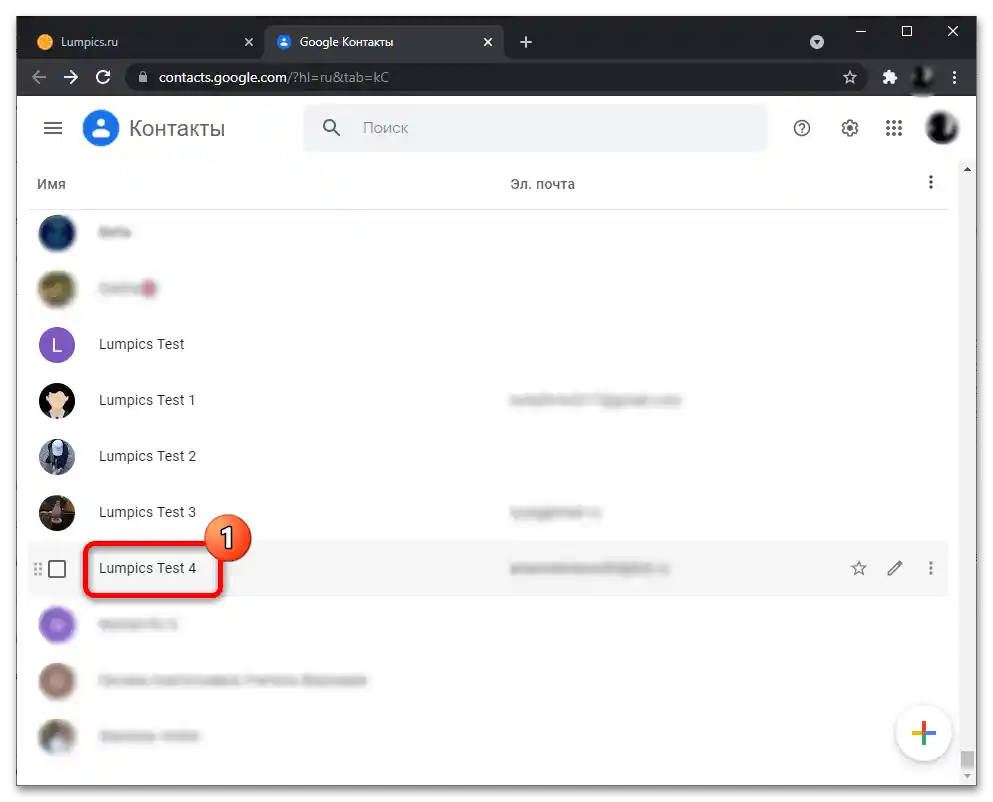Image resolution: width=993 pixels, height=802 pixels.
Task: Focus the Поиск search field
Action: [535, 128]
